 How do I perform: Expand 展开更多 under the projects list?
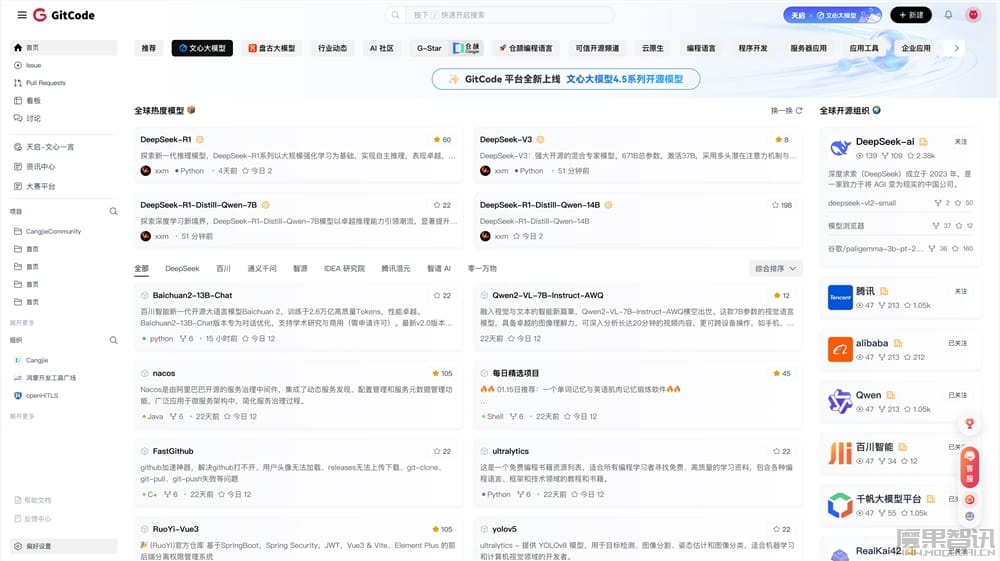22,323
